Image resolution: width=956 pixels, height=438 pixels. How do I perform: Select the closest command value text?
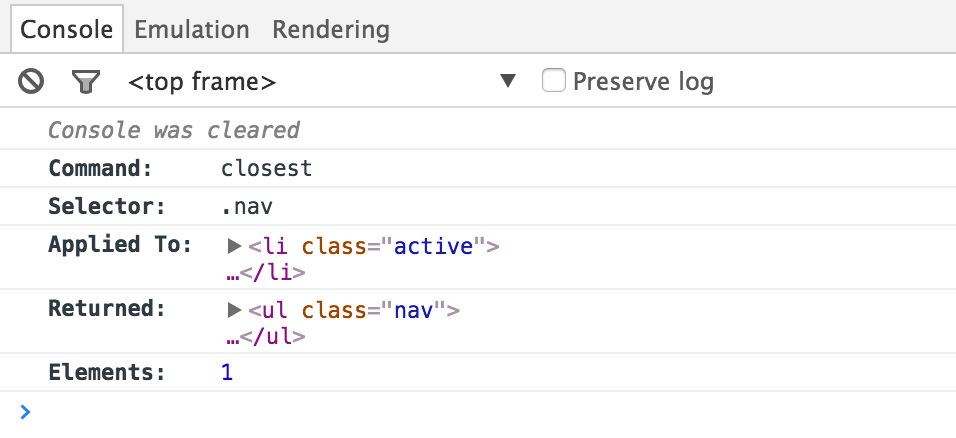click(267, 169)
